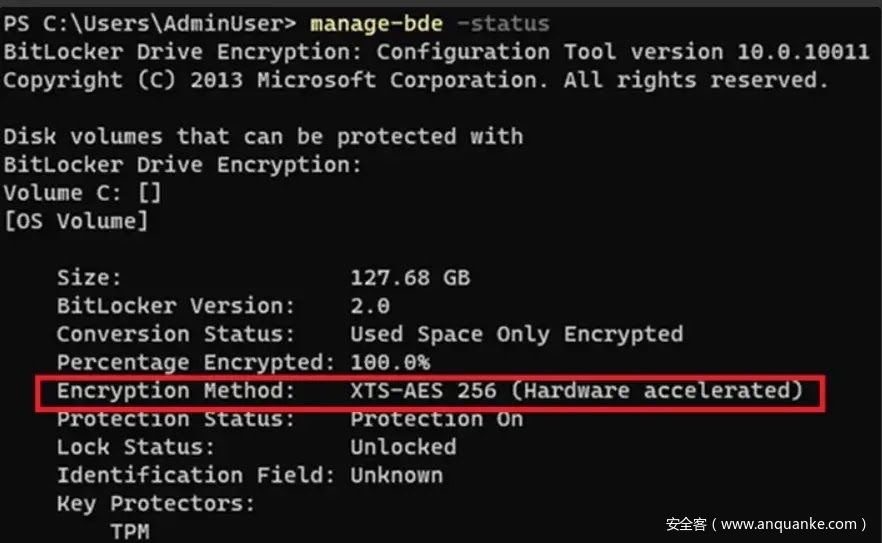Click the BitLocker Version label

(x=176, y=305)
